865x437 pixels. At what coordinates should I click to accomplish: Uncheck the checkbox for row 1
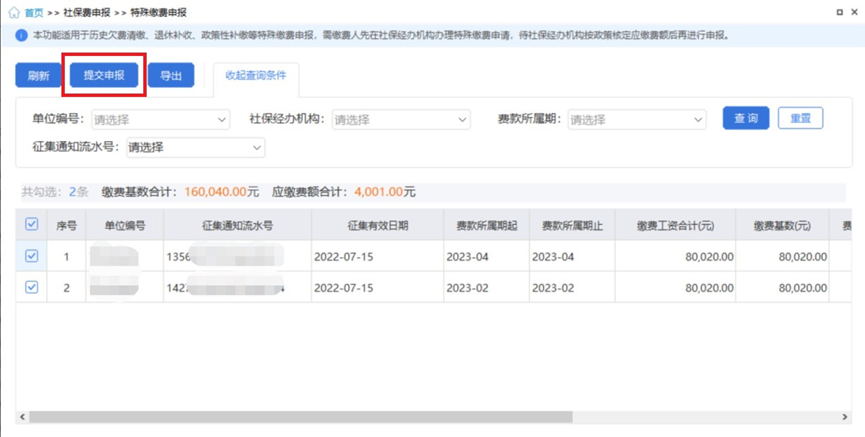(x=31, y=255)
